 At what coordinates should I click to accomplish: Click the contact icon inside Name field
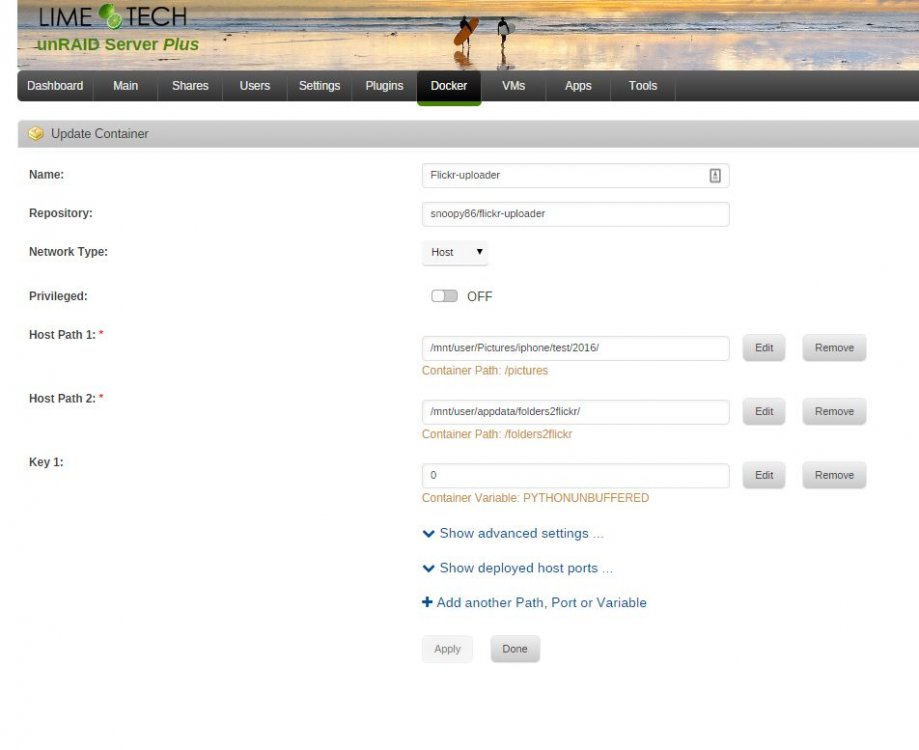click(714, 175)
